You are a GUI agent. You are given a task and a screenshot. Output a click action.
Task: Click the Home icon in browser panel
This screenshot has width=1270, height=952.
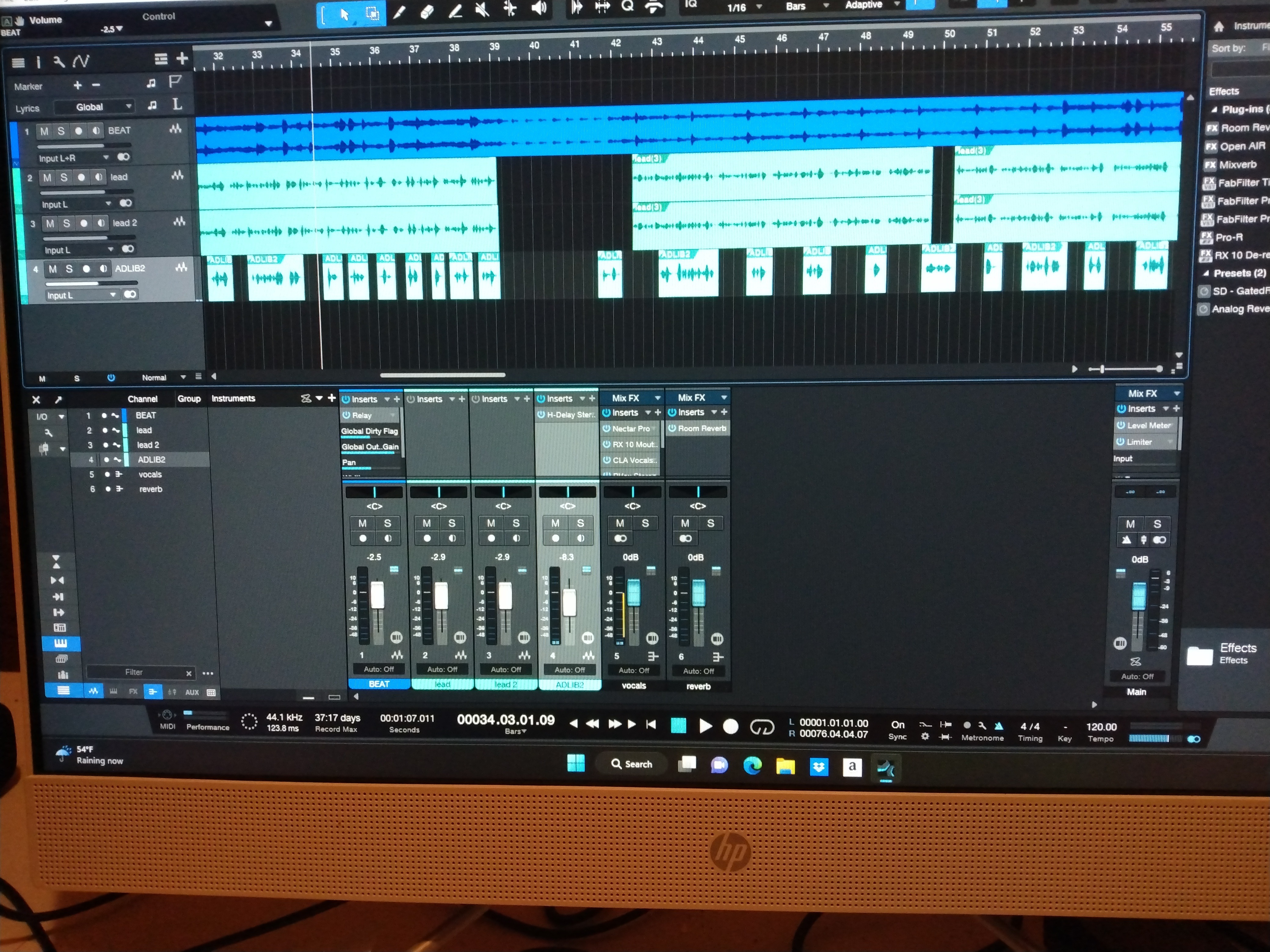pos(1219,27)
